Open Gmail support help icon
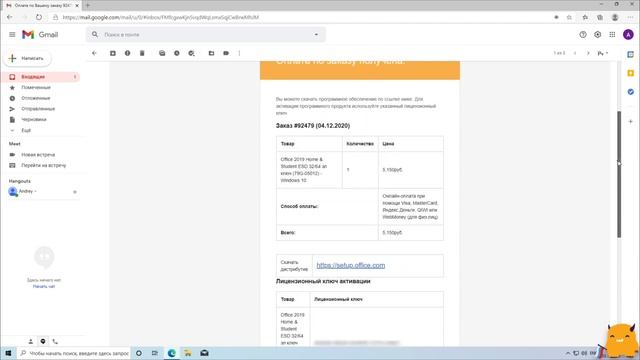 point(583,35)
